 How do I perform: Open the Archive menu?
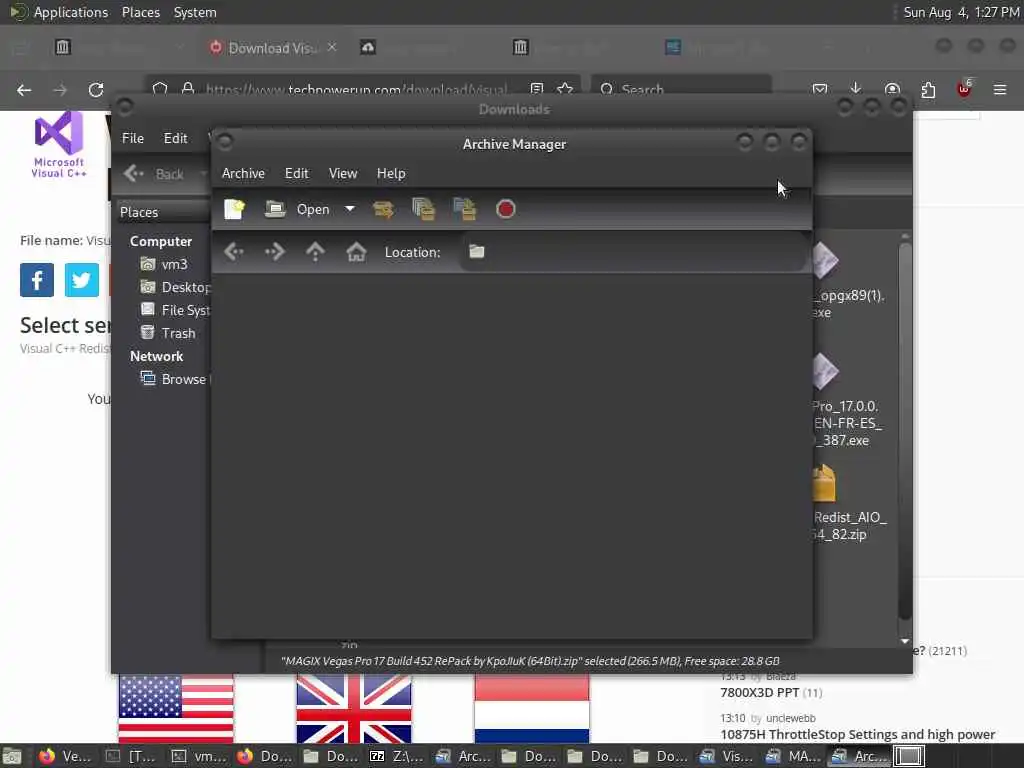click(x=243, y=173)
